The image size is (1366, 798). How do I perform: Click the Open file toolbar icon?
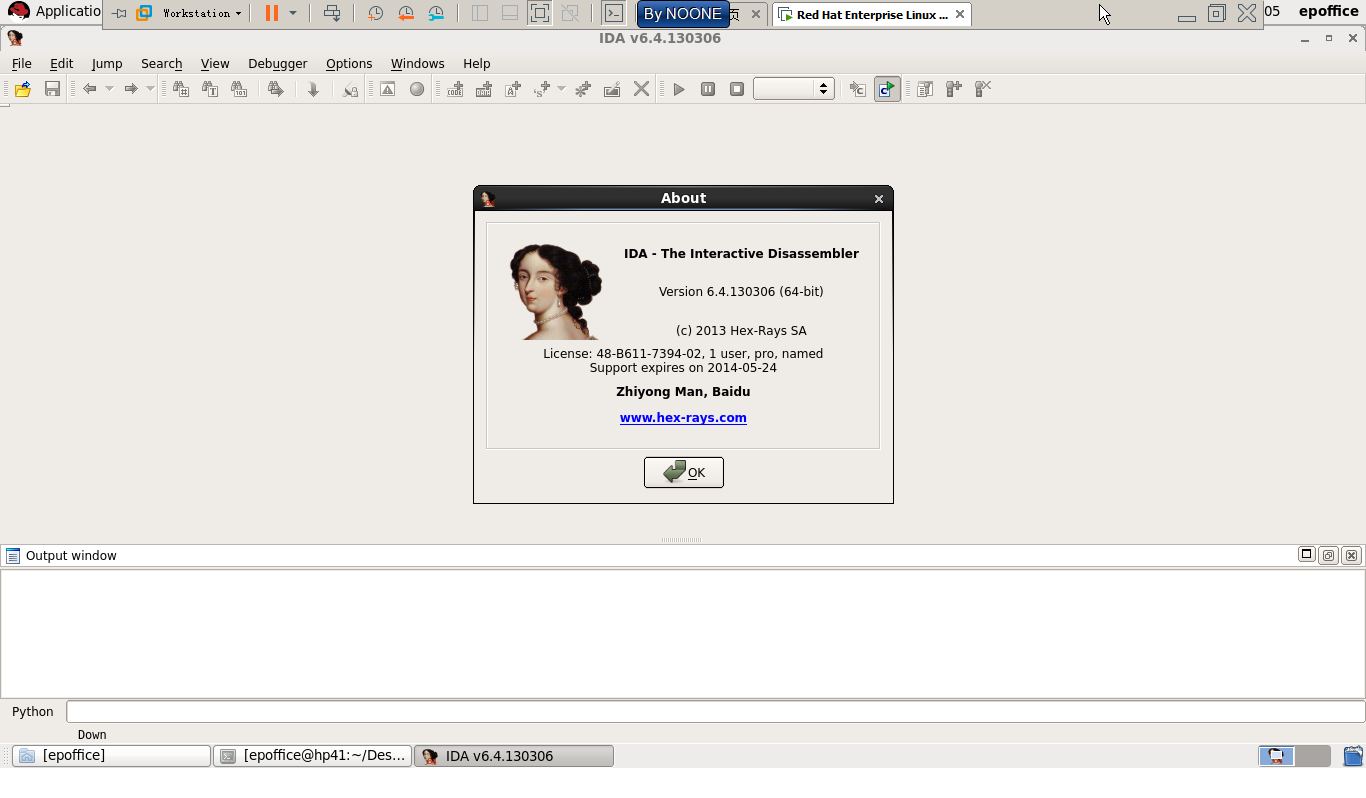point(23,89)
